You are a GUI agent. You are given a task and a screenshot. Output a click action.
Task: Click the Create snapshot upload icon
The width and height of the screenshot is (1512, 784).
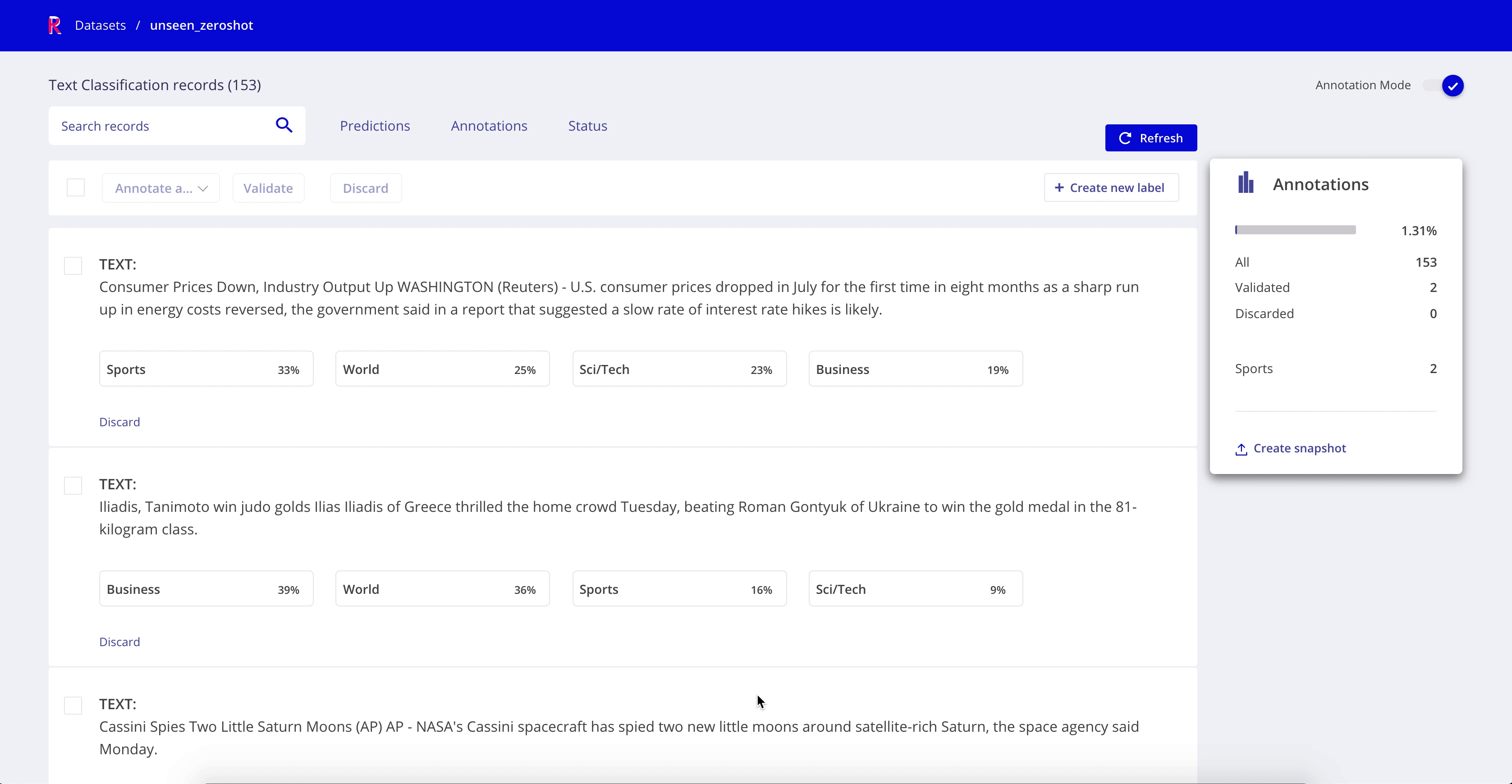click(x=1241, y=450)
